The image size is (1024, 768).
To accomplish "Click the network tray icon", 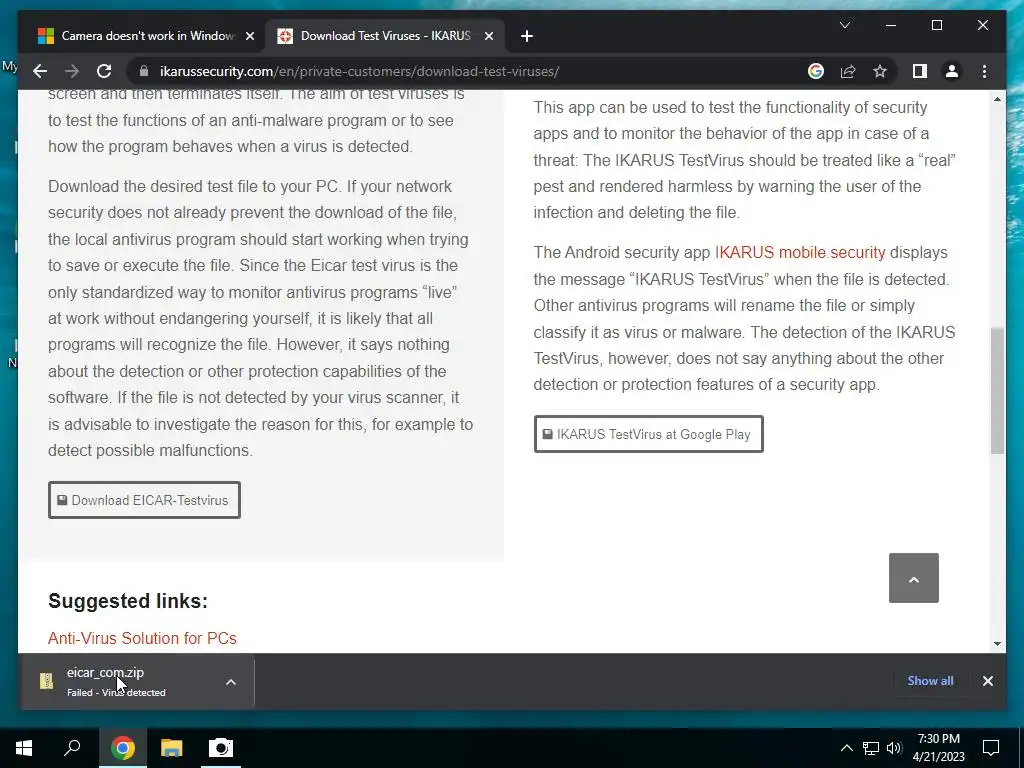I will pyautogui.click(x=871, y=748).
